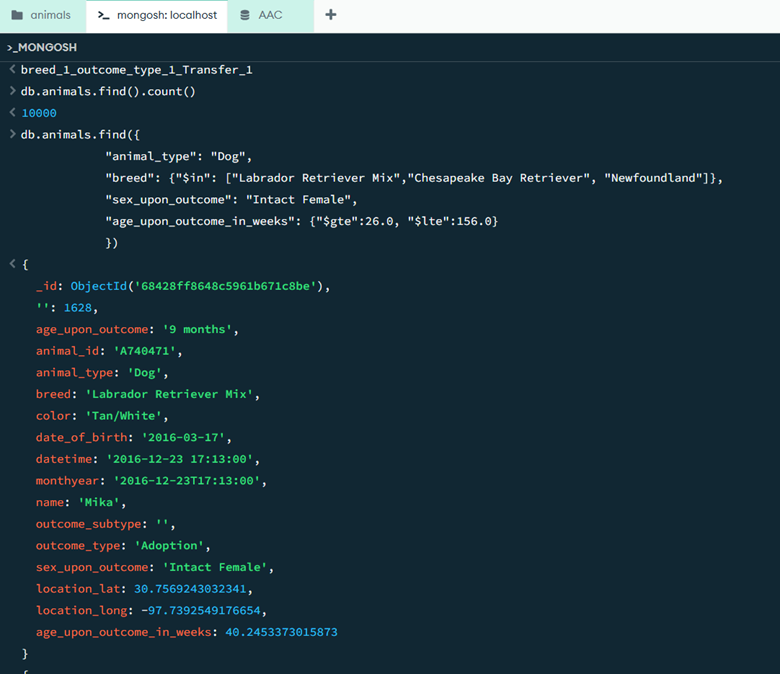Click the >_MONGOSH header label
The width and height of the screenshot is (780, 674).
(x=42, y=48)
